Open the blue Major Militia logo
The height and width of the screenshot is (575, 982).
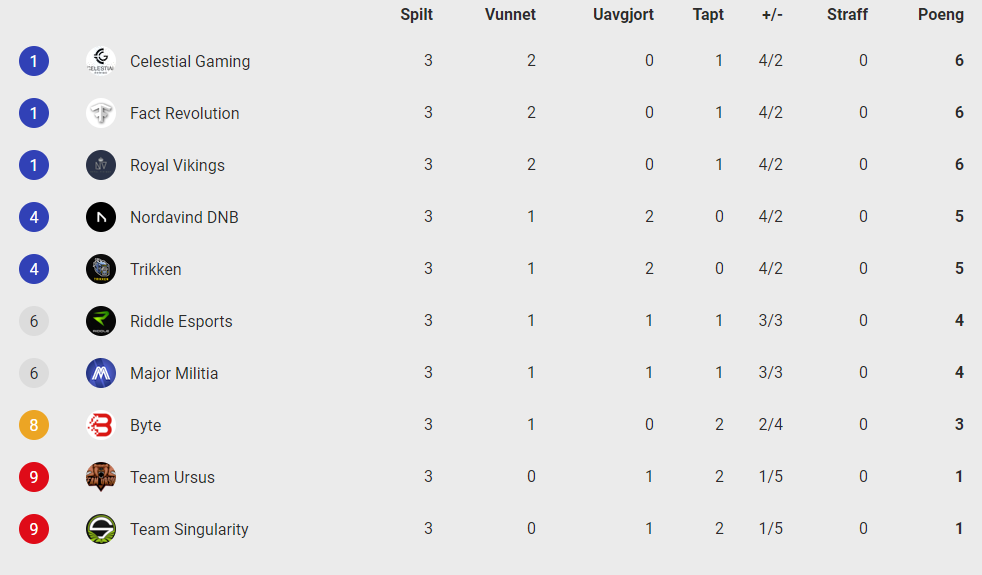pos(101,373)
